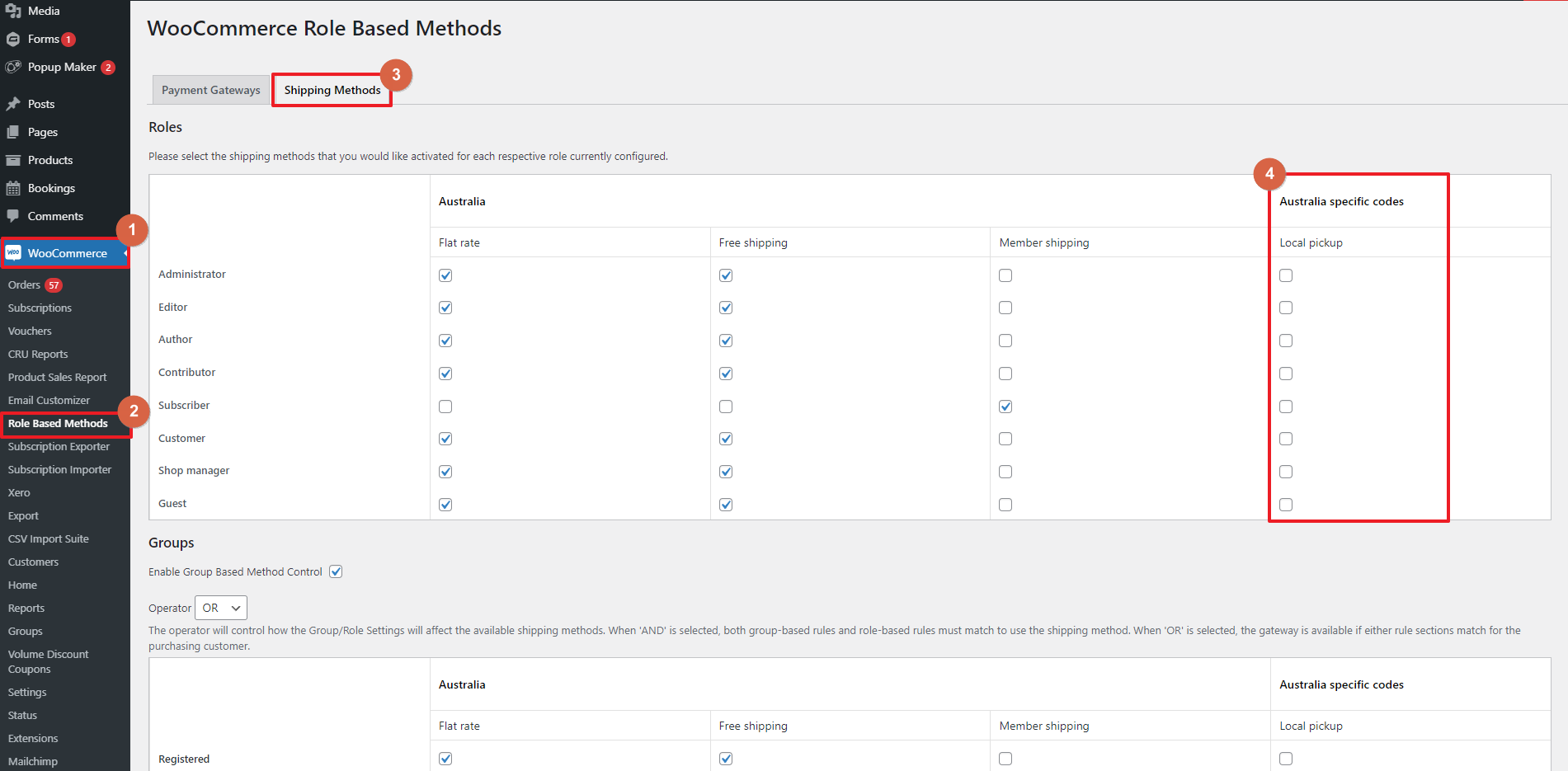
Task: Click the Forms menu icon
Action: pos(13,39)
